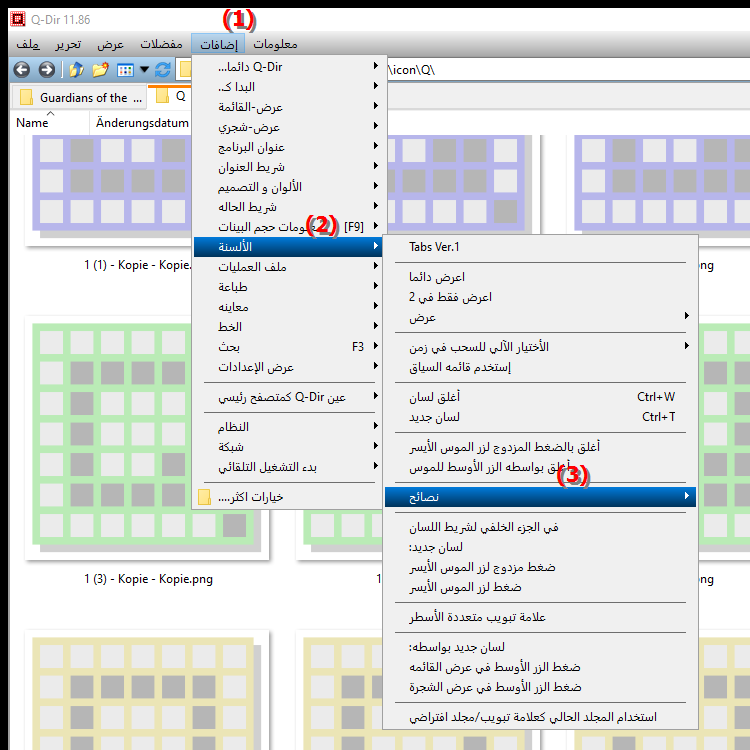Toggle the اعرض دائما option
The image size is (750, 750).
540,277
